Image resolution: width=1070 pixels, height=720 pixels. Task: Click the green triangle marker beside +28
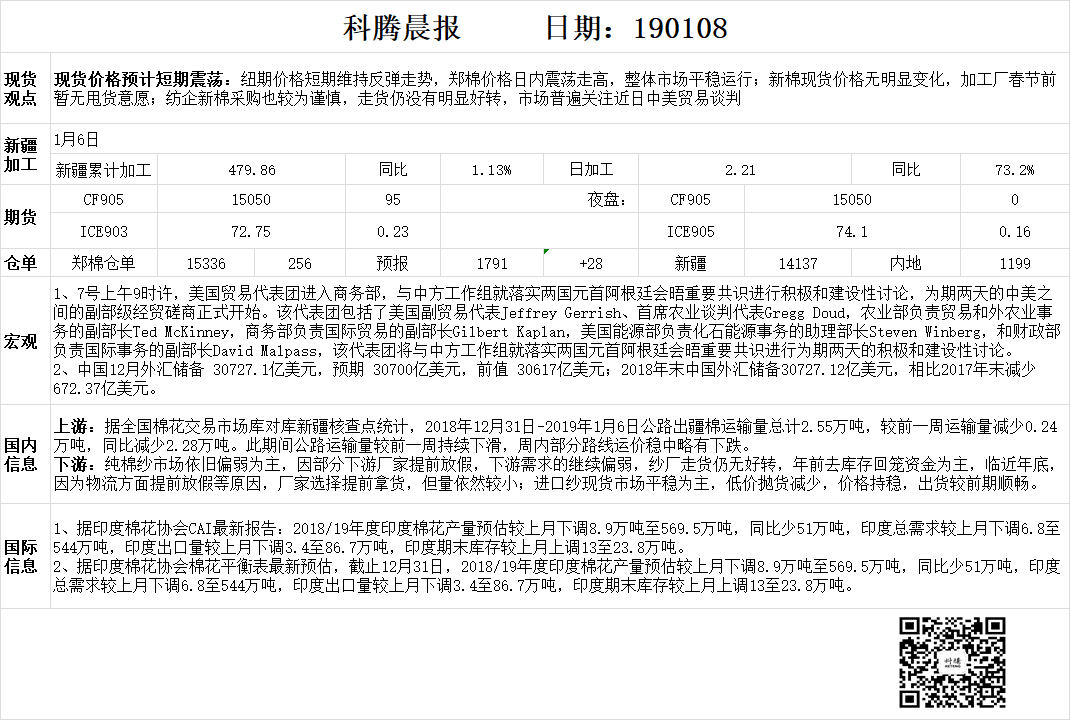[547, 252]
